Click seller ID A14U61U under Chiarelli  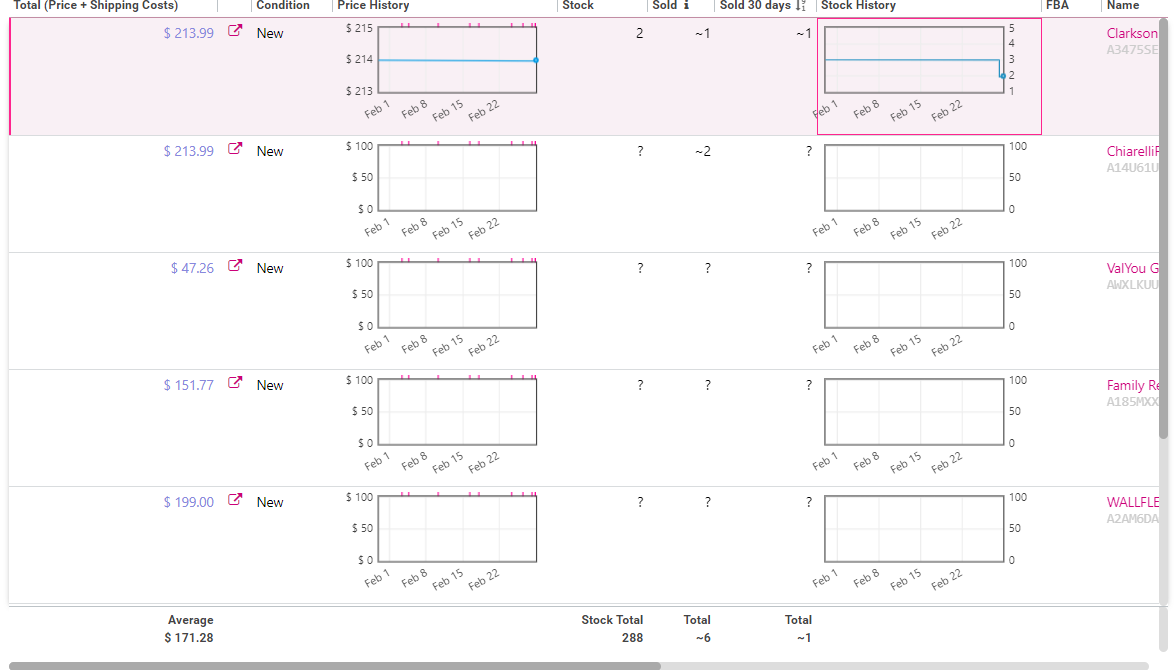tap(1132, 168)
